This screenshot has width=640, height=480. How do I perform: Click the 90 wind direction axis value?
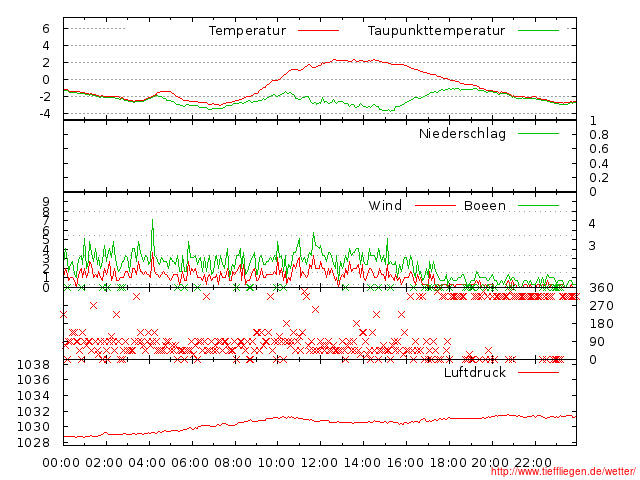[x=597, y=342]
